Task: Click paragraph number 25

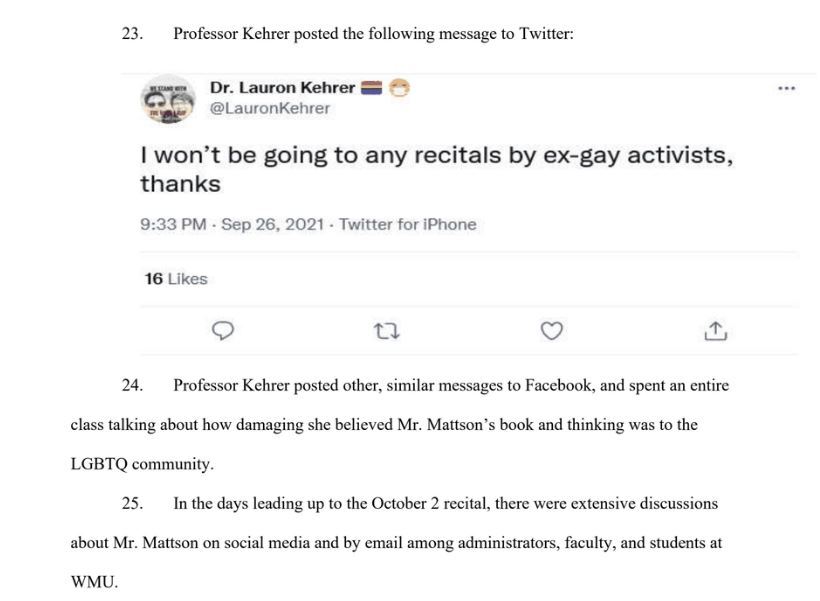Action: click(x=132, y=504)
